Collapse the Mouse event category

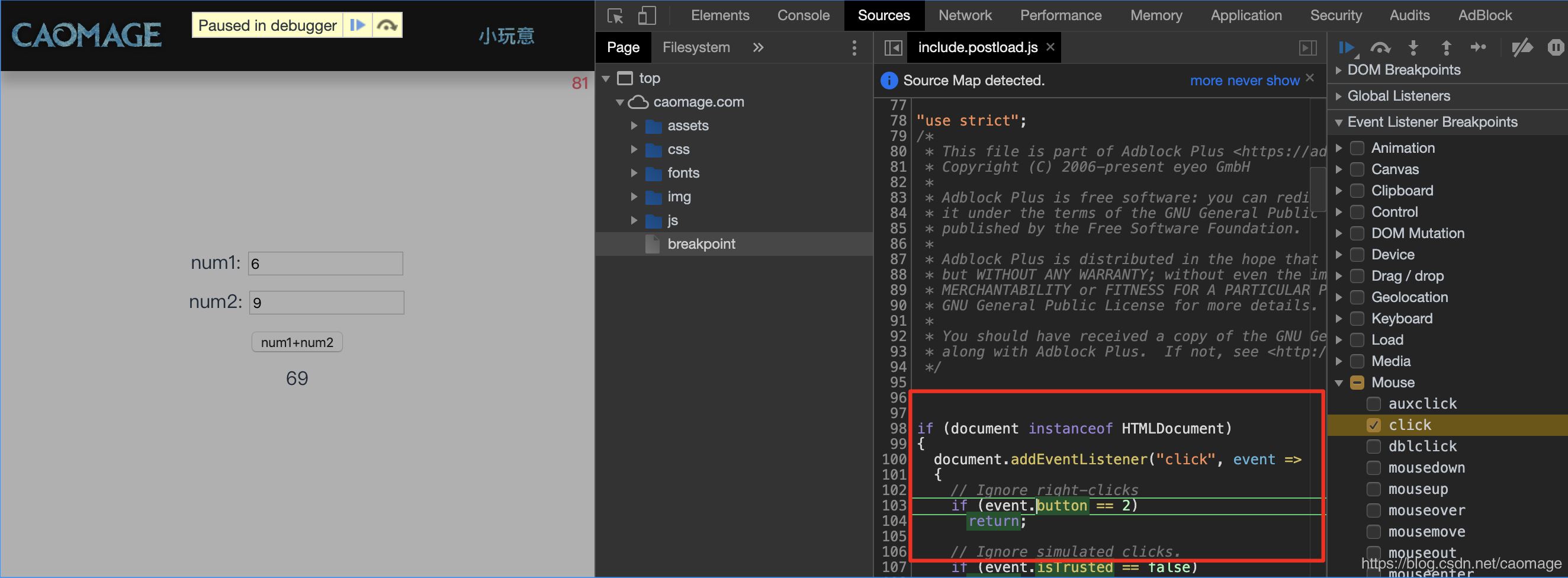(1339, 382)
